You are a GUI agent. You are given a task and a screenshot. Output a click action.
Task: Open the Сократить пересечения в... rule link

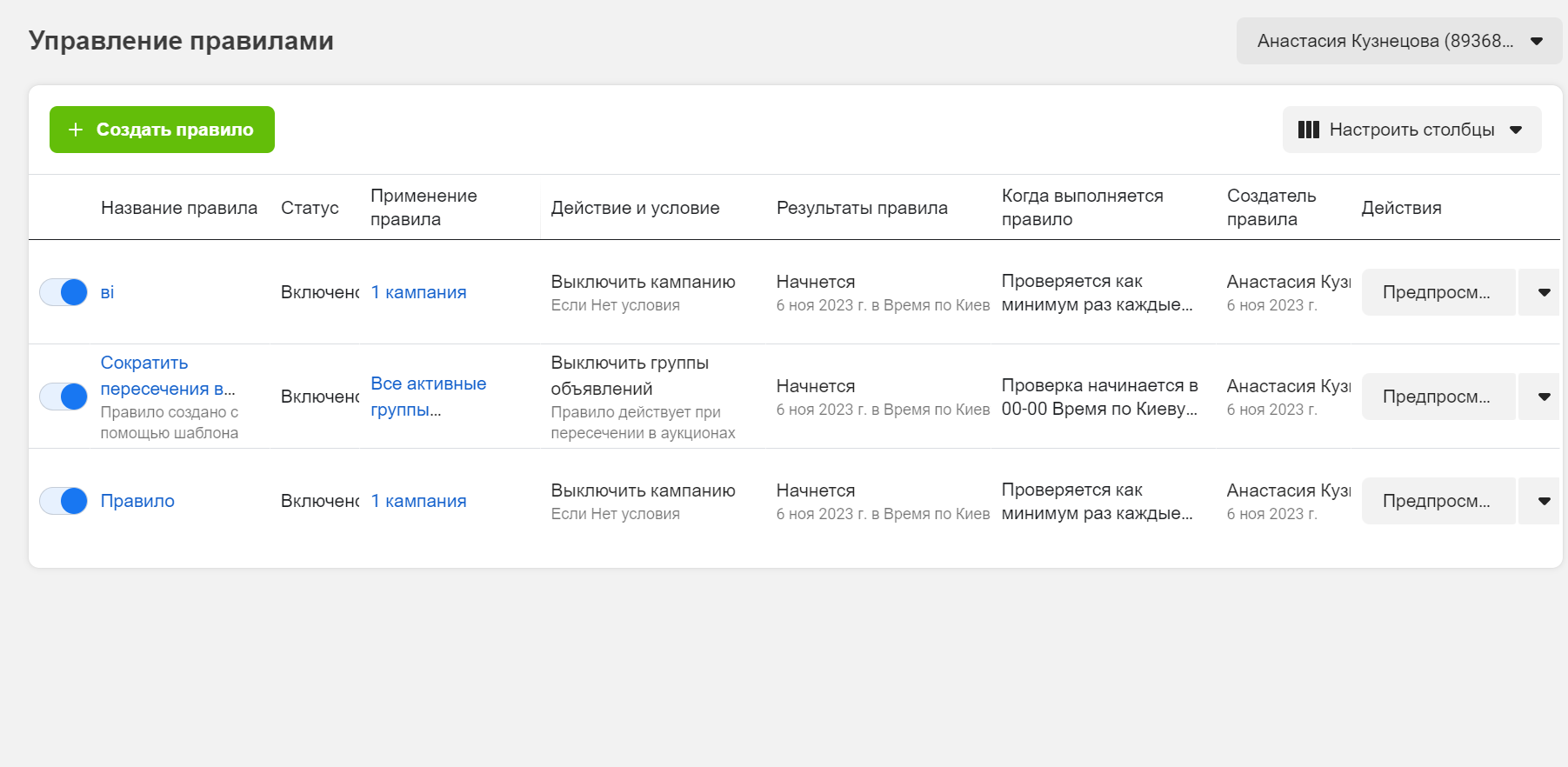[168, 376]
